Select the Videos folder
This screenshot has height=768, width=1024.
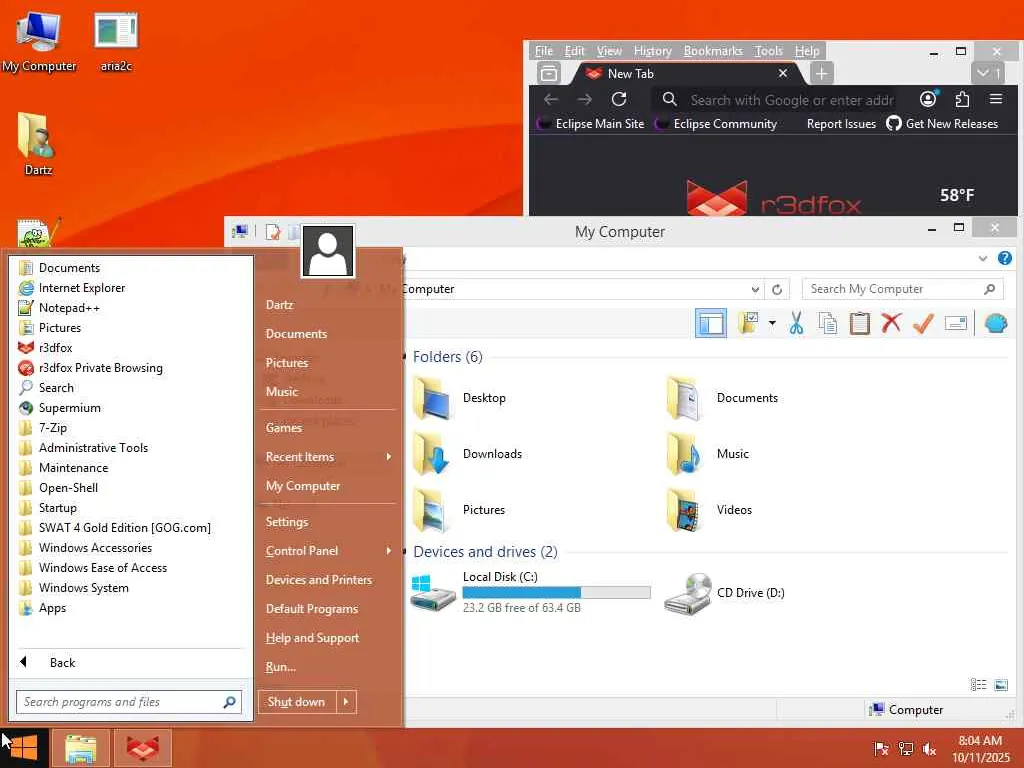710,510
